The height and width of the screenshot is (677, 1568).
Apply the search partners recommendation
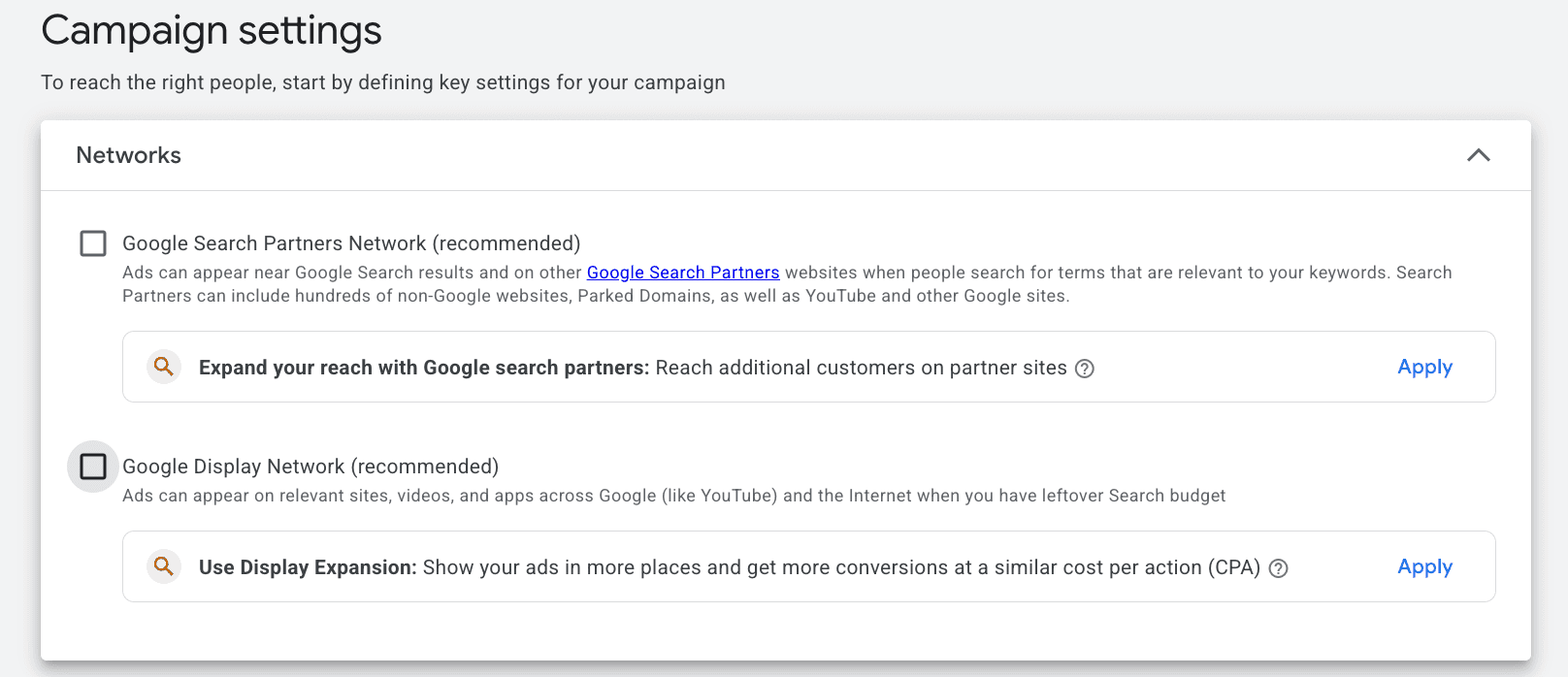[1424, 367]
